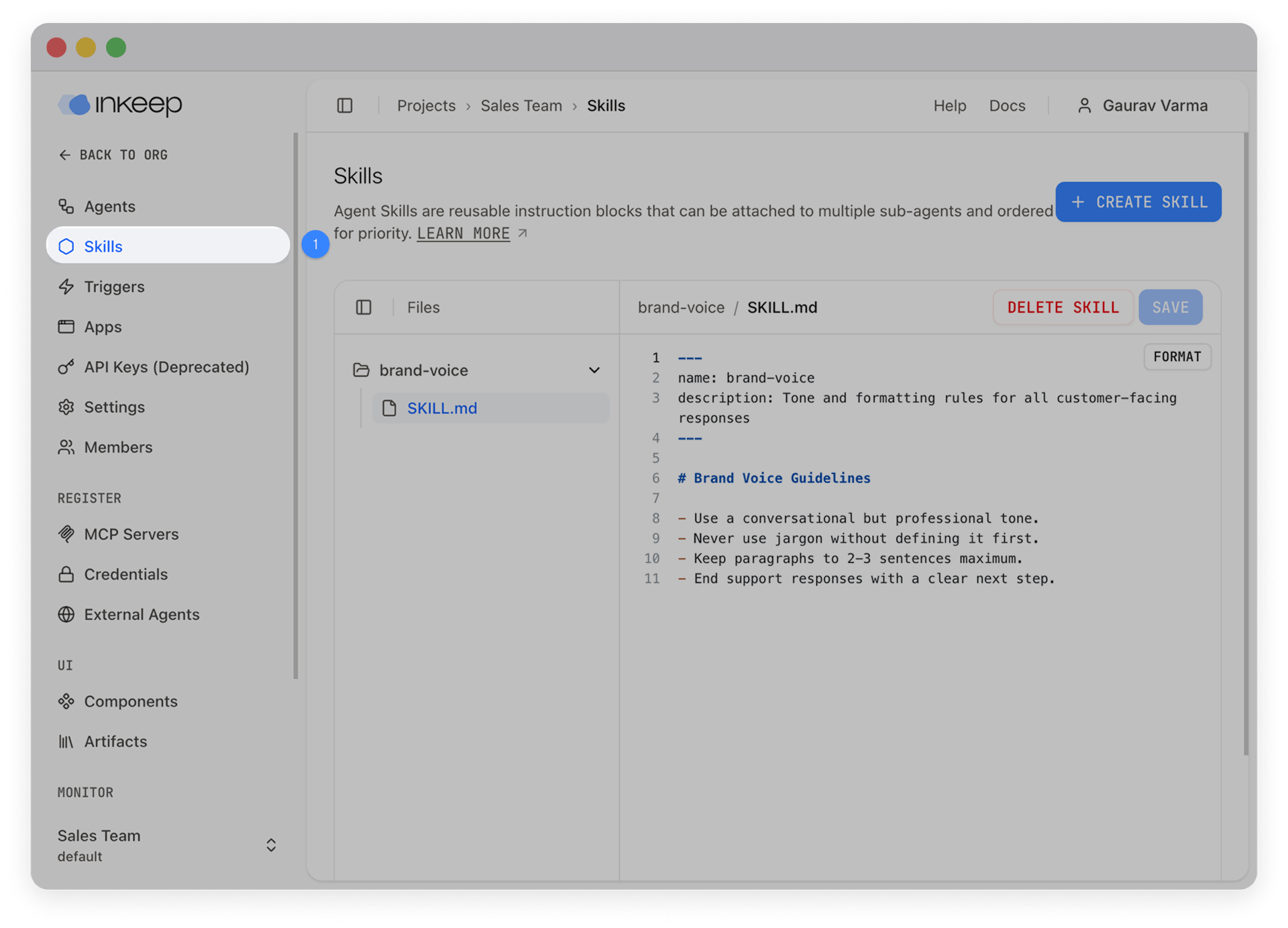Click the Apps window icon
This screenshot has width=1288, height=928.
[67, 327]
